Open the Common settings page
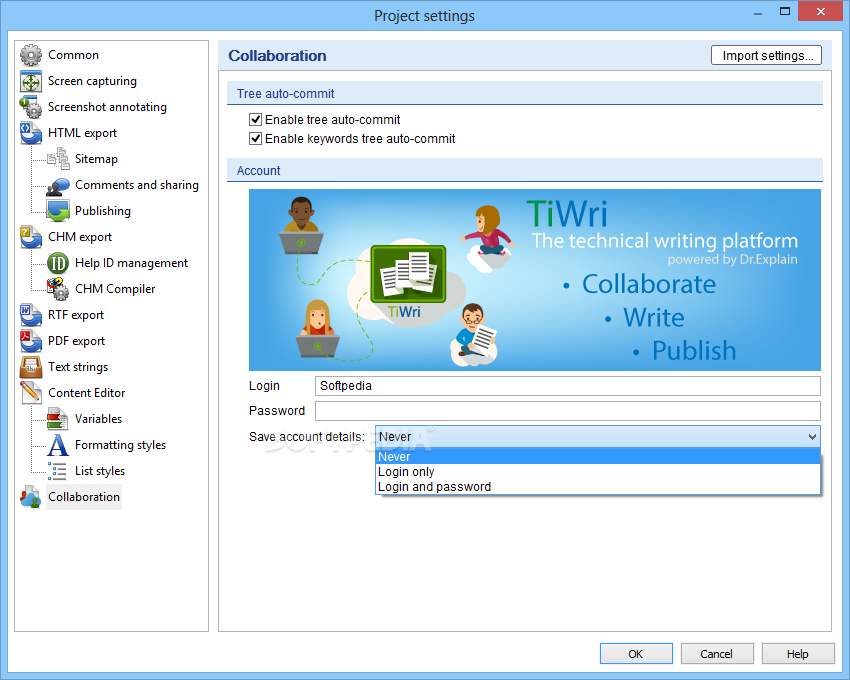The height and width of the screenshot is (680, 850). (x=73, y=55)
